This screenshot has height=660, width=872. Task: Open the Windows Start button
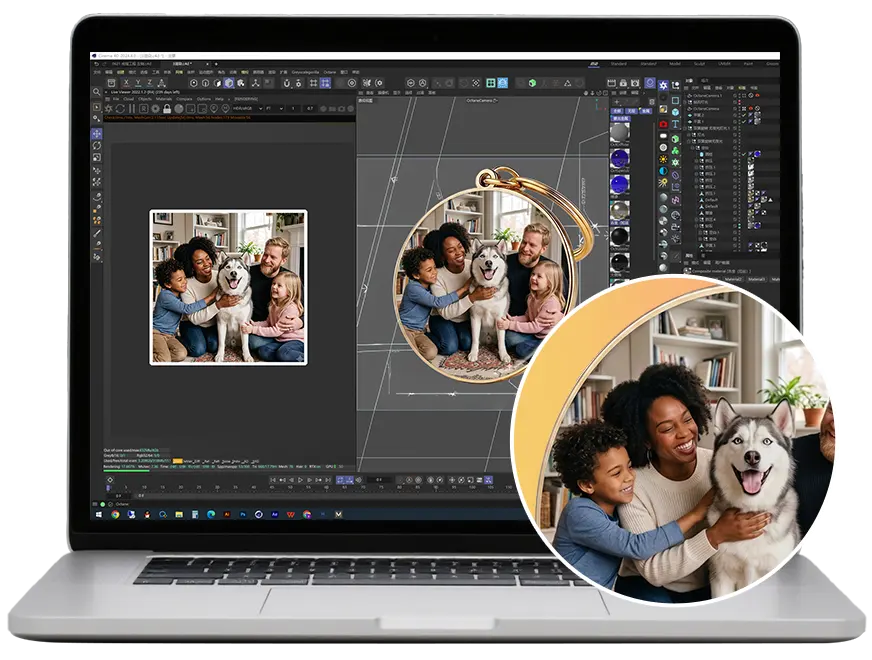99,514
